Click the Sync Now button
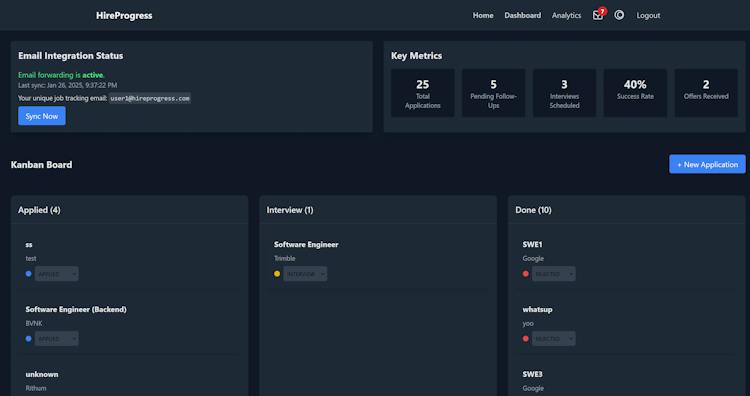The image size is (750, 396). (x=42, y=116)
